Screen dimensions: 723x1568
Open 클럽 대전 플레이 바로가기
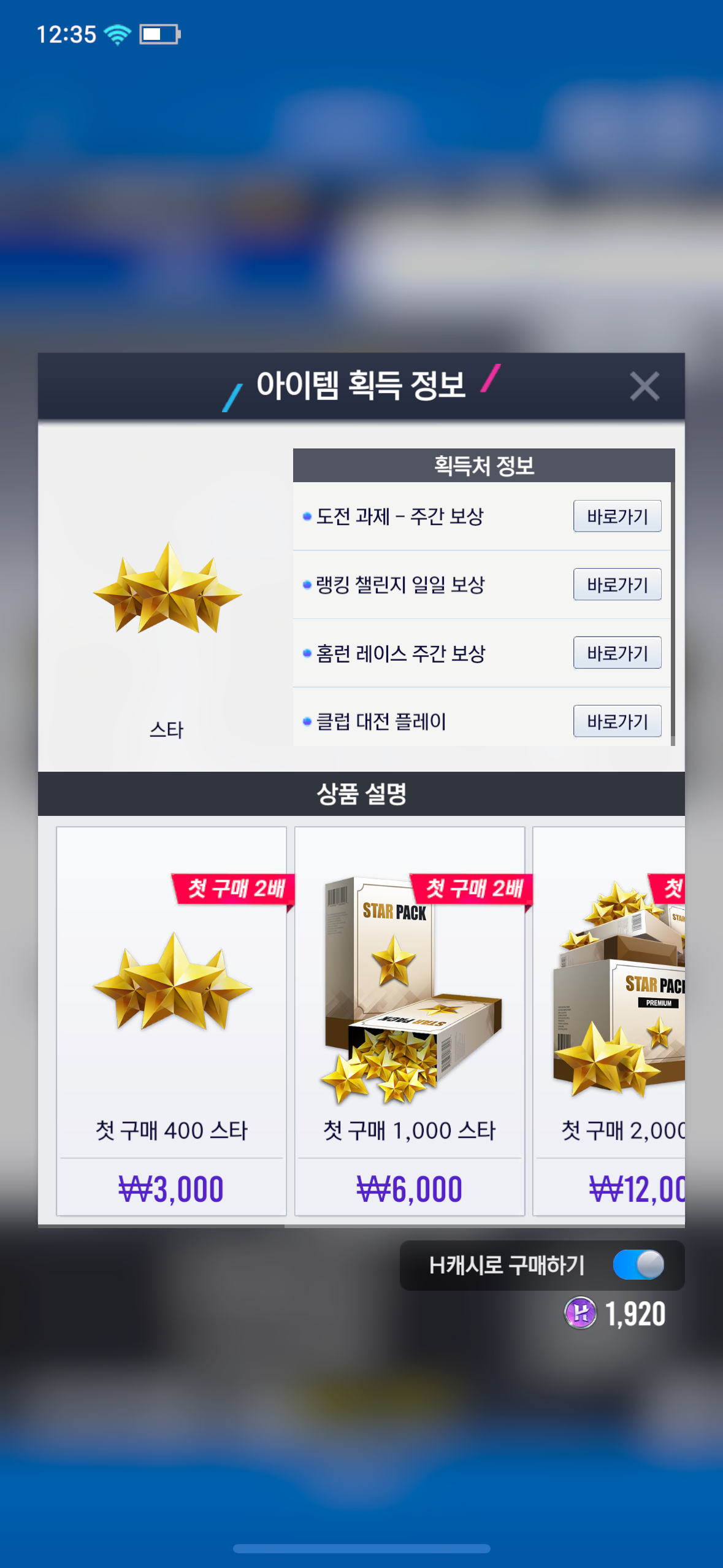617,721
